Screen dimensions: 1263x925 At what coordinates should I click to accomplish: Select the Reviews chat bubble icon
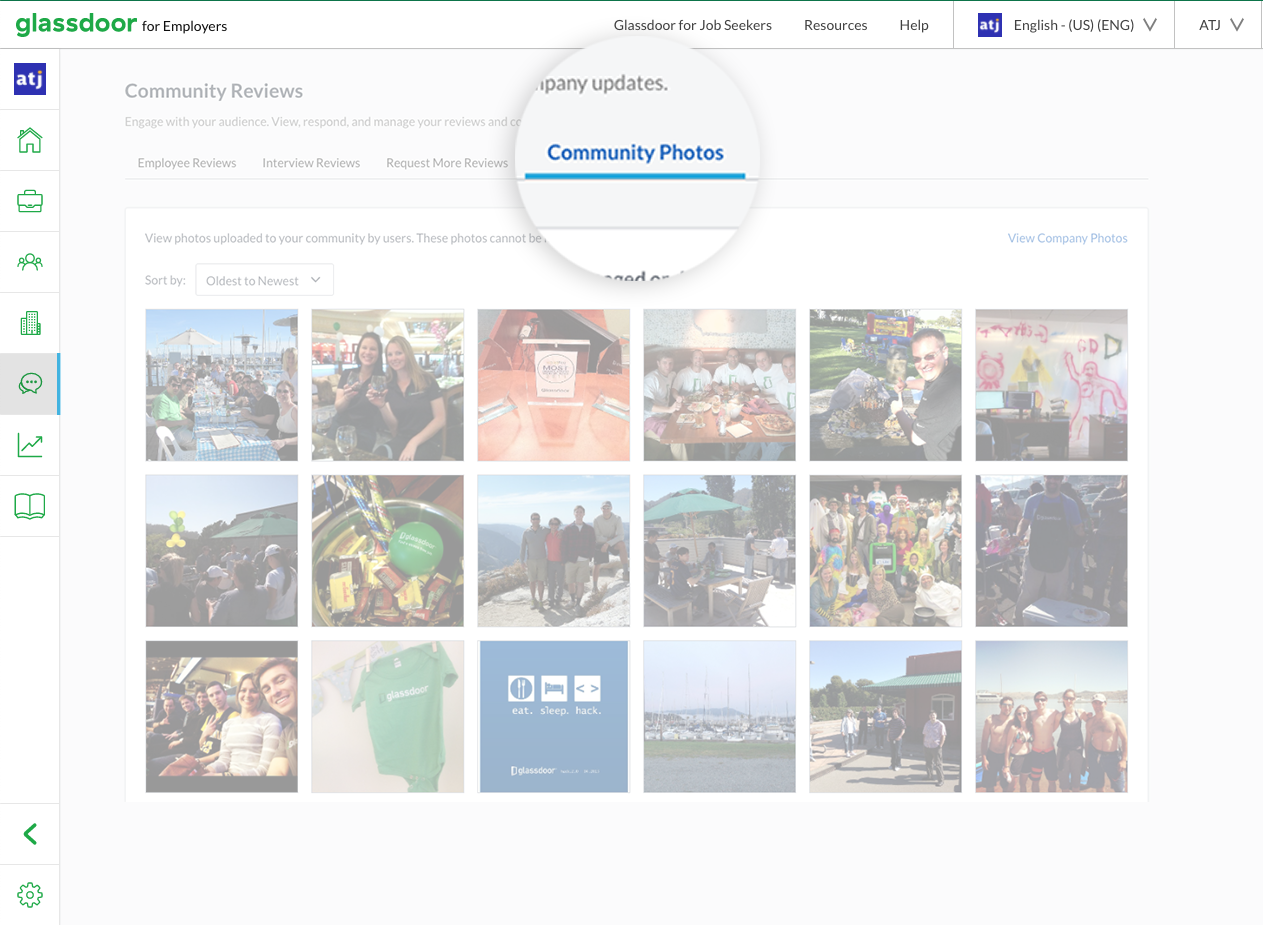pos(29,383)
